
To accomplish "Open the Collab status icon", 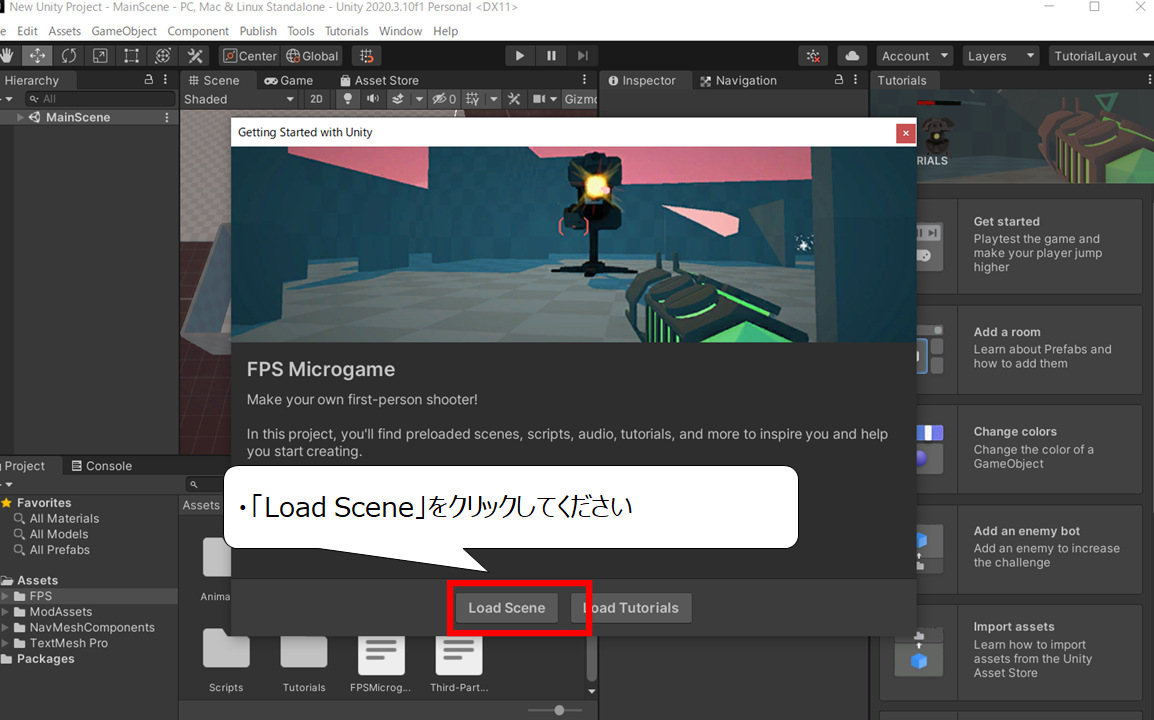I will pos(813,56).
